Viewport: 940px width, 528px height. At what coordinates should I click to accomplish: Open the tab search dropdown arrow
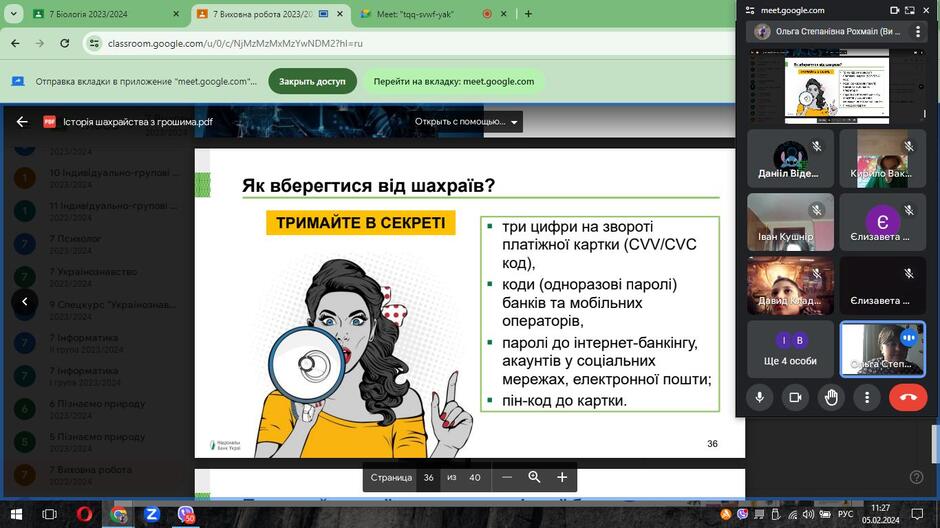point(13,14)
